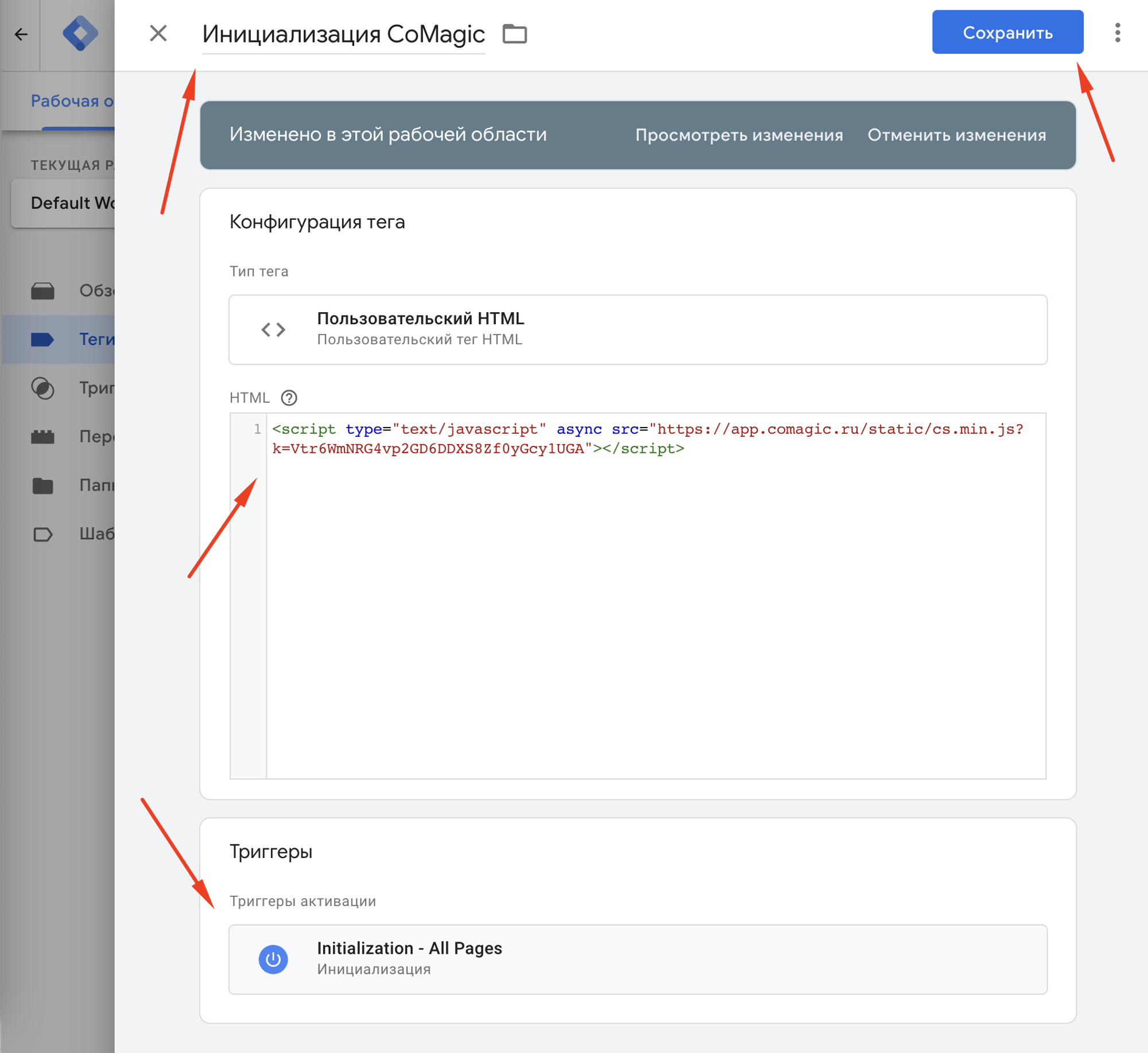The image size is (1148, 1053).
Task: Click the code brackets tag type icon
Action: coord(273,329)
